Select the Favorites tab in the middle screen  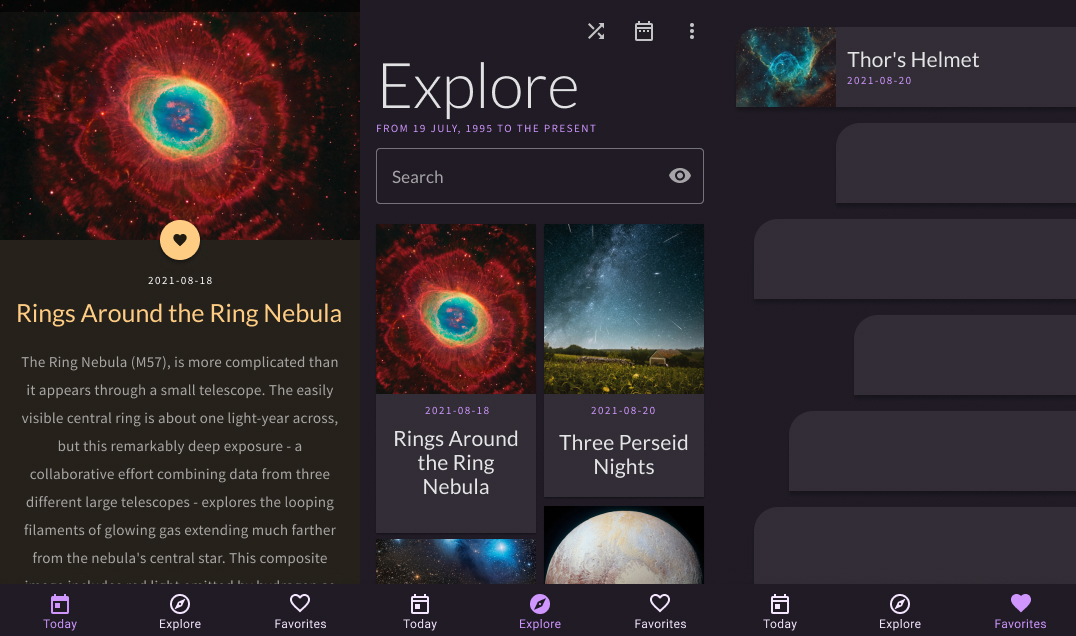tap(660, 611)
